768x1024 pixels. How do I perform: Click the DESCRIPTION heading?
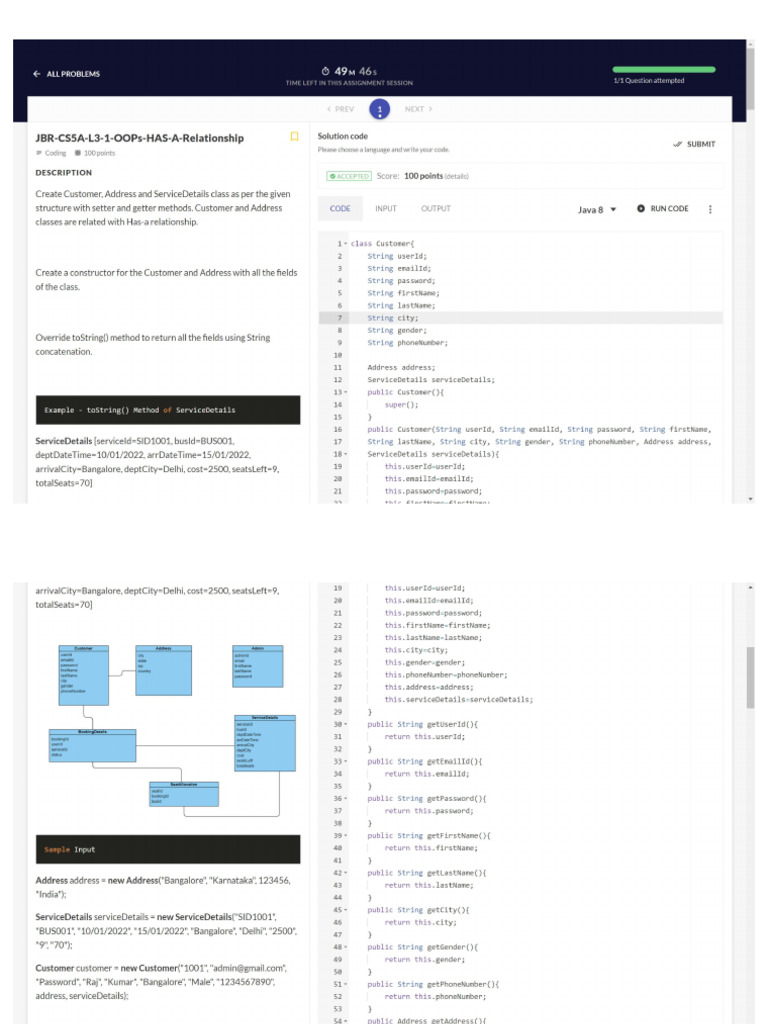click(x=63, y=173)
